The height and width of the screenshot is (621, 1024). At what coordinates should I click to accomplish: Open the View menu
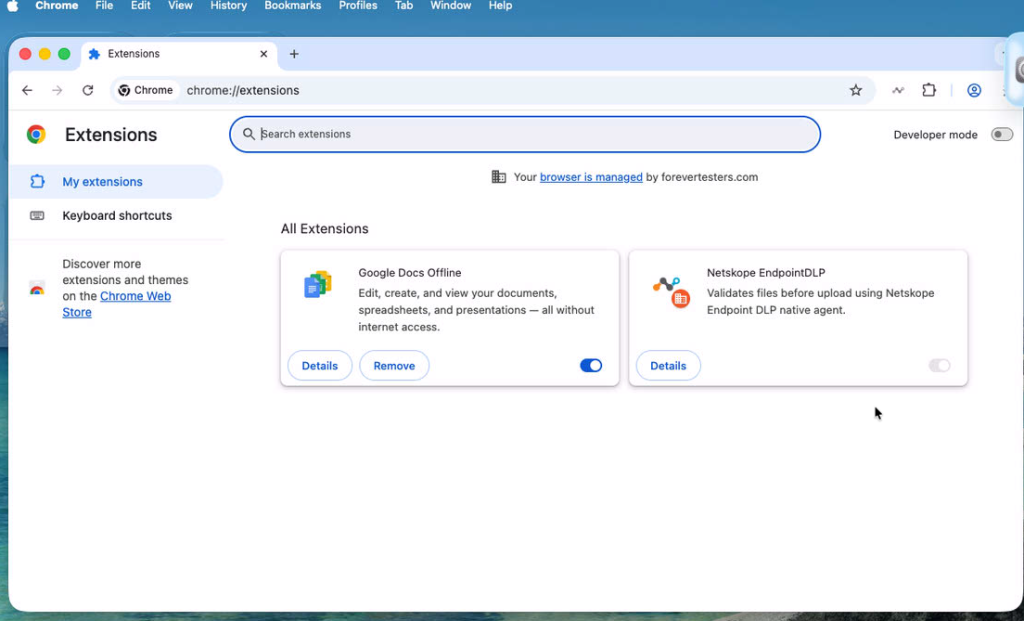pyautogui.click(x=180, y=6)
